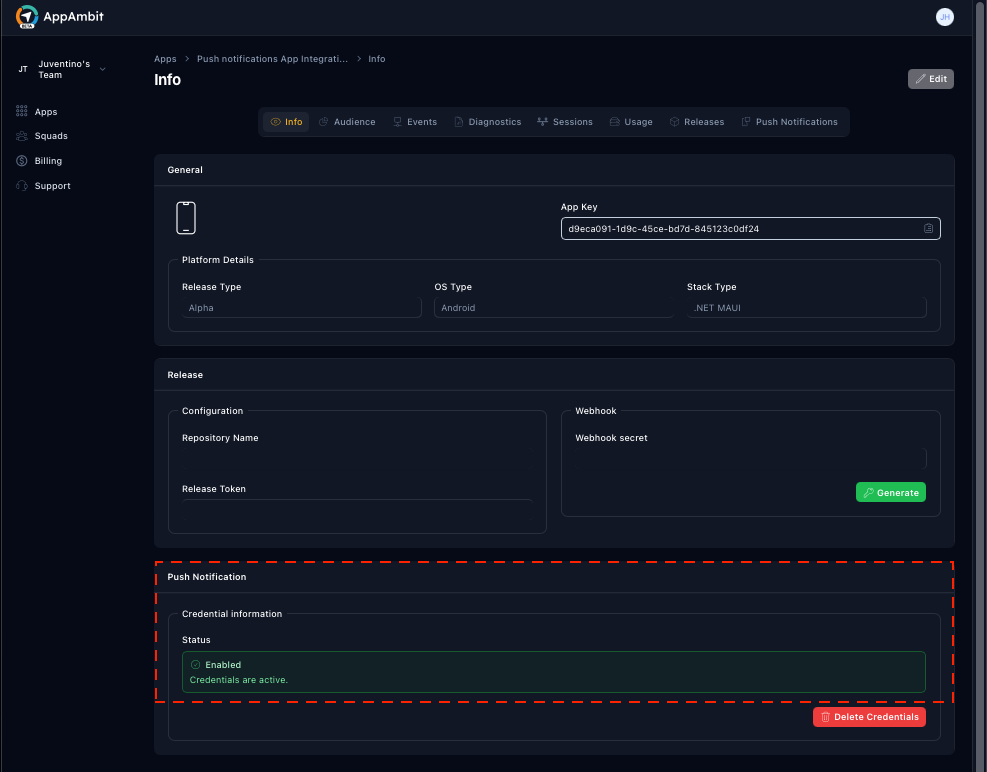Open Support via the headset icon

tap(21, 185)
